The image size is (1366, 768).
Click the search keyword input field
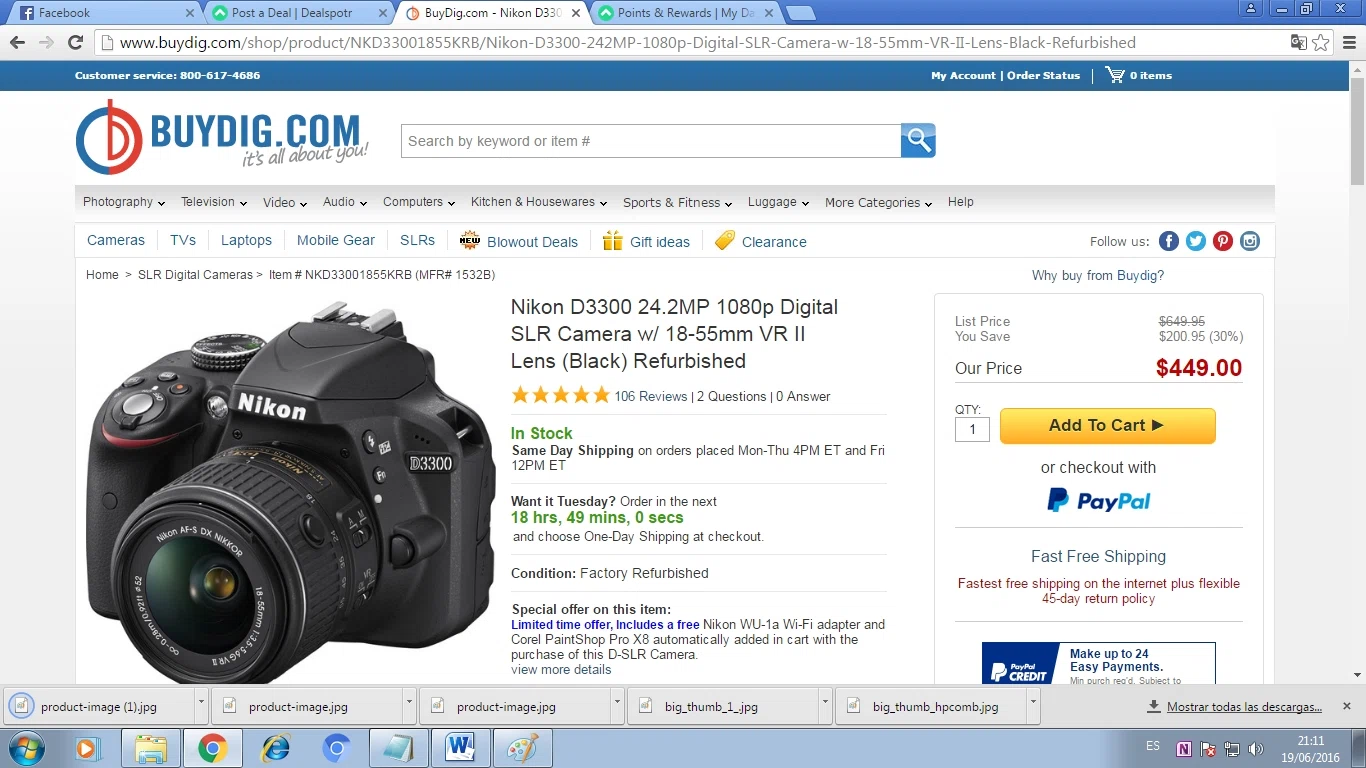pos(651,141)
